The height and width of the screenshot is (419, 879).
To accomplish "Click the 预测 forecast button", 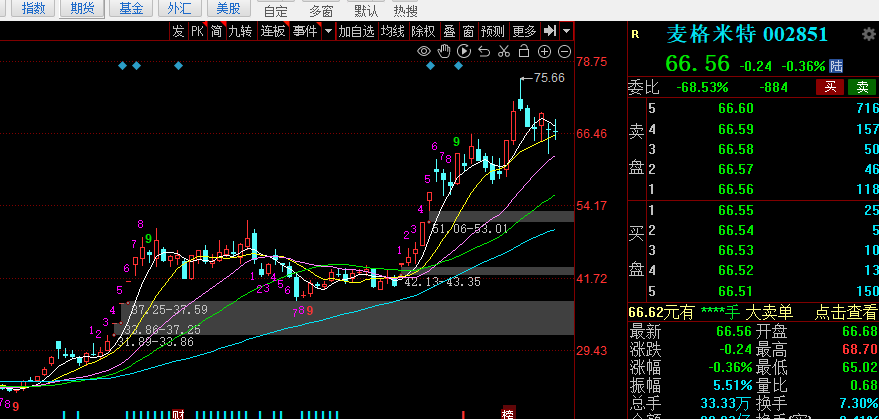I will click(x=493, y=31).
